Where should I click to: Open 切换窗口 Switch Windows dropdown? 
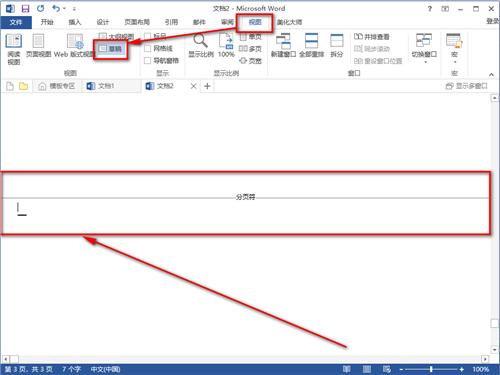tap(424, 49)
